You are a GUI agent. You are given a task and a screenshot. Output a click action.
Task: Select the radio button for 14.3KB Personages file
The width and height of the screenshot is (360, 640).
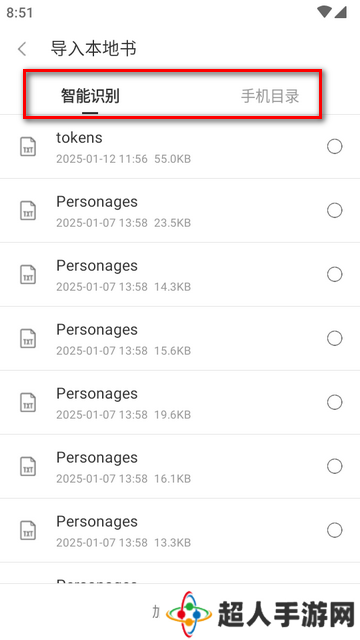click(335, 274)
